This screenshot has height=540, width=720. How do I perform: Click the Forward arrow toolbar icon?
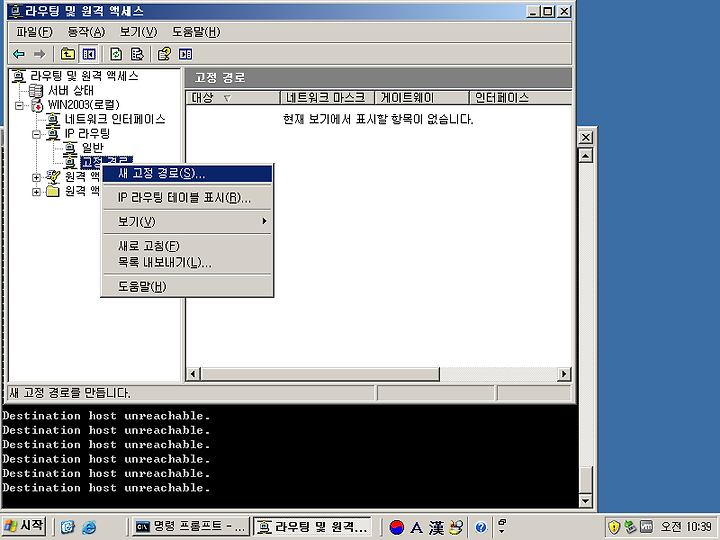(39, 54)
